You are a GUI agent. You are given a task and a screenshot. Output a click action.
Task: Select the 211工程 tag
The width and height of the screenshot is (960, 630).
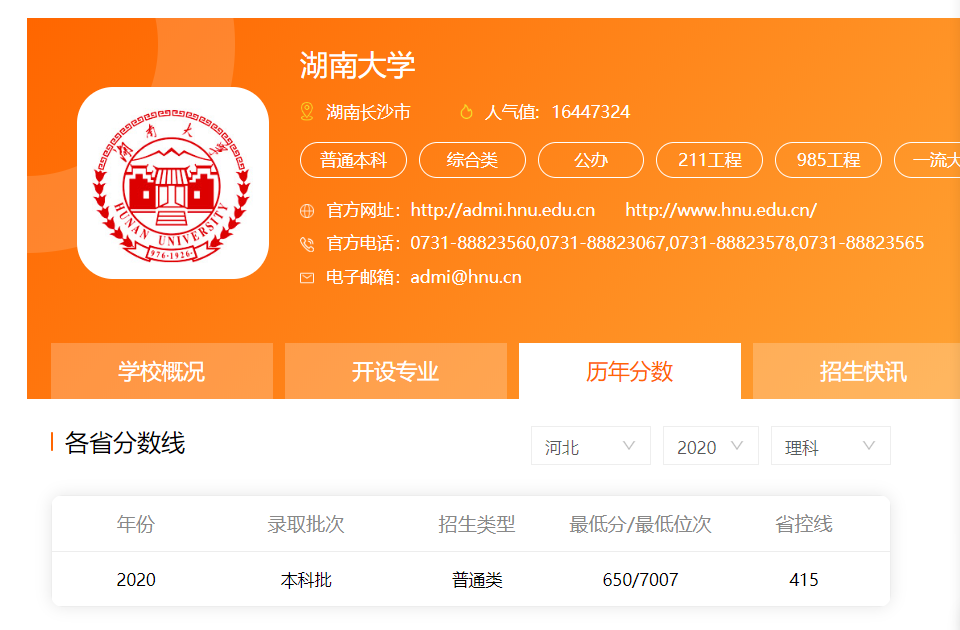click(710, 160)
